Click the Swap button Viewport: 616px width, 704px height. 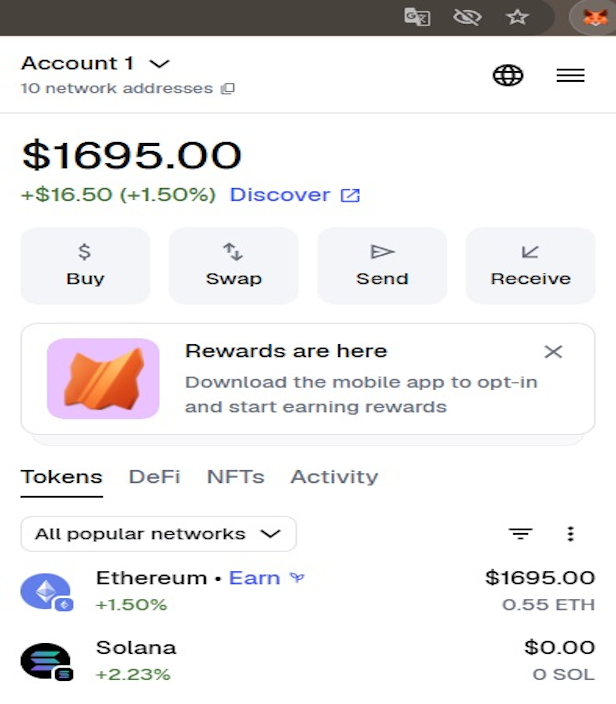click(x=233, y=266)
